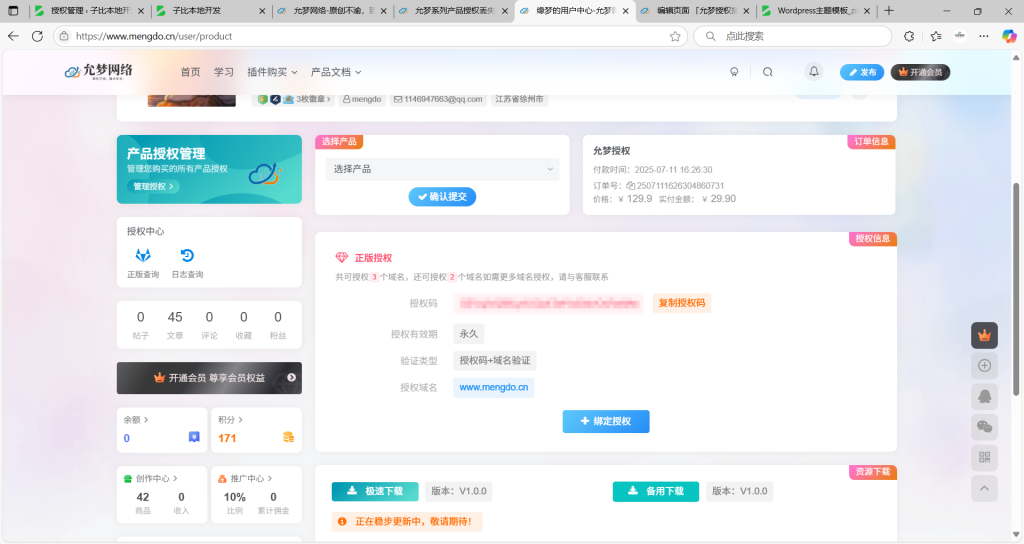Open the 推广中心 section
1024x544 pixels.
(x=245, y=478)
